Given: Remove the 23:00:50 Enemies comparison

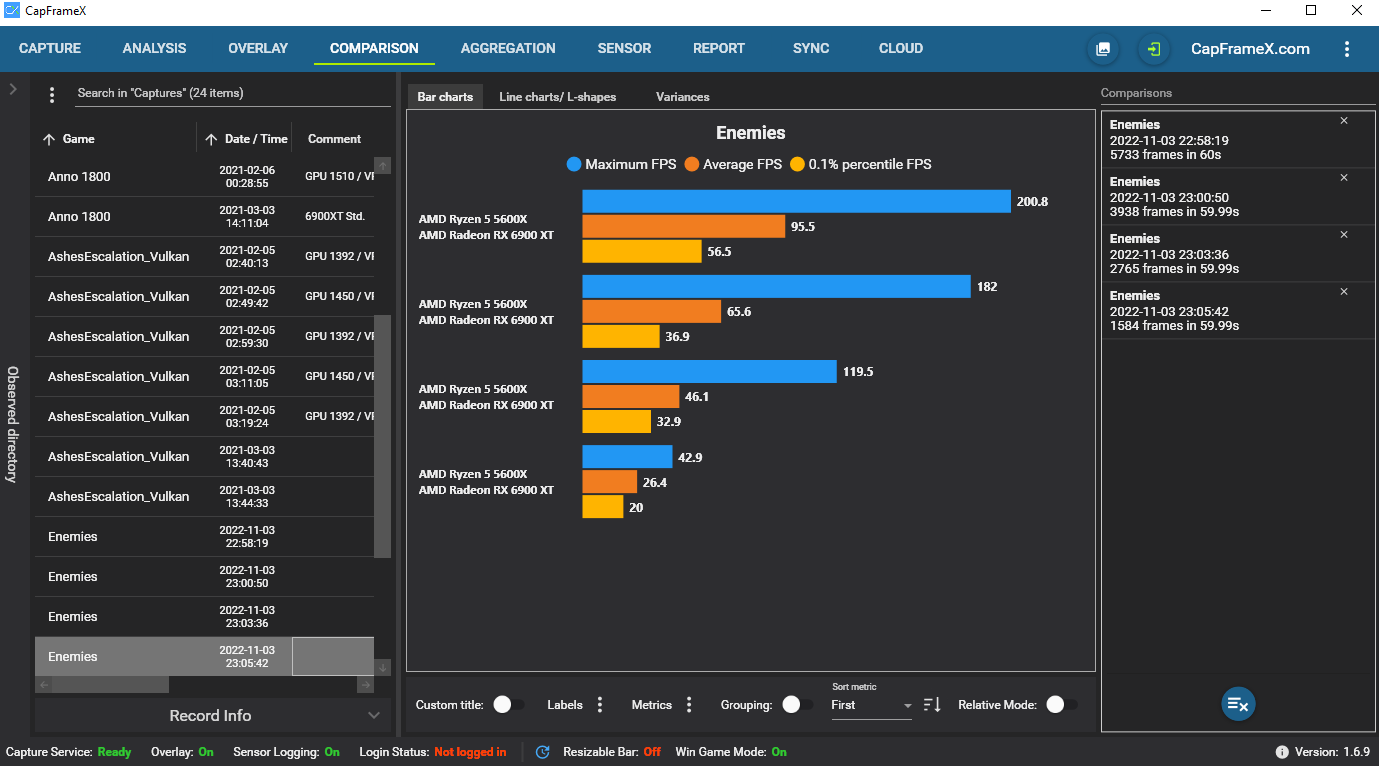Looking at the screenshot, I should 1344,178.
